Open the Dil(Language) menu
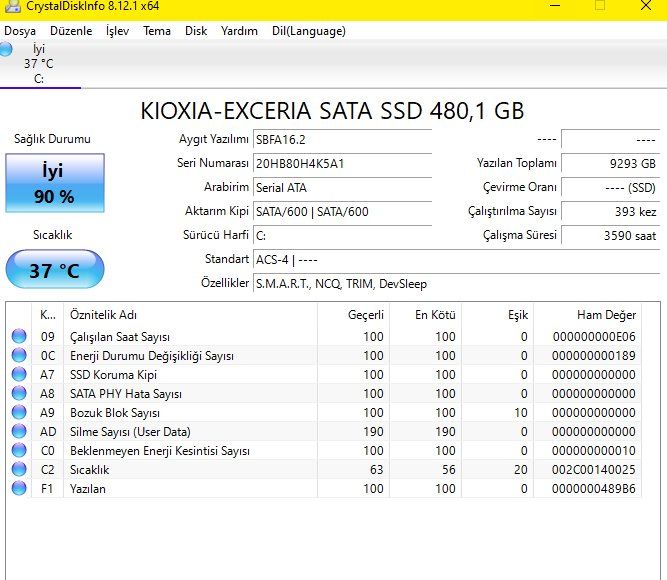This screenshot has height=580, width=667. tap(309, 31)
